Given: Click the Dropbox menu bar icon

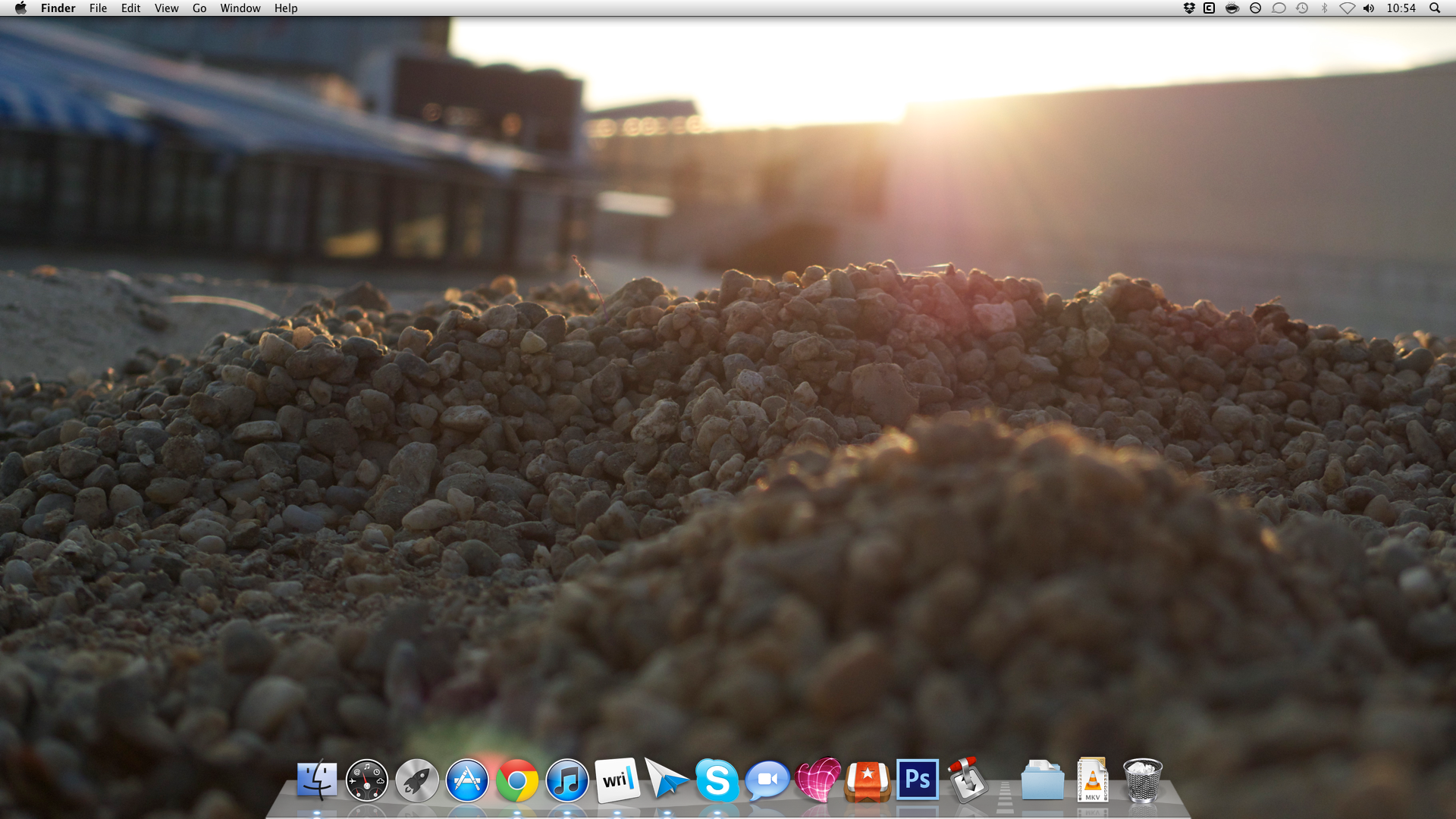Looking at the screenshot, I should point(1188,8).
